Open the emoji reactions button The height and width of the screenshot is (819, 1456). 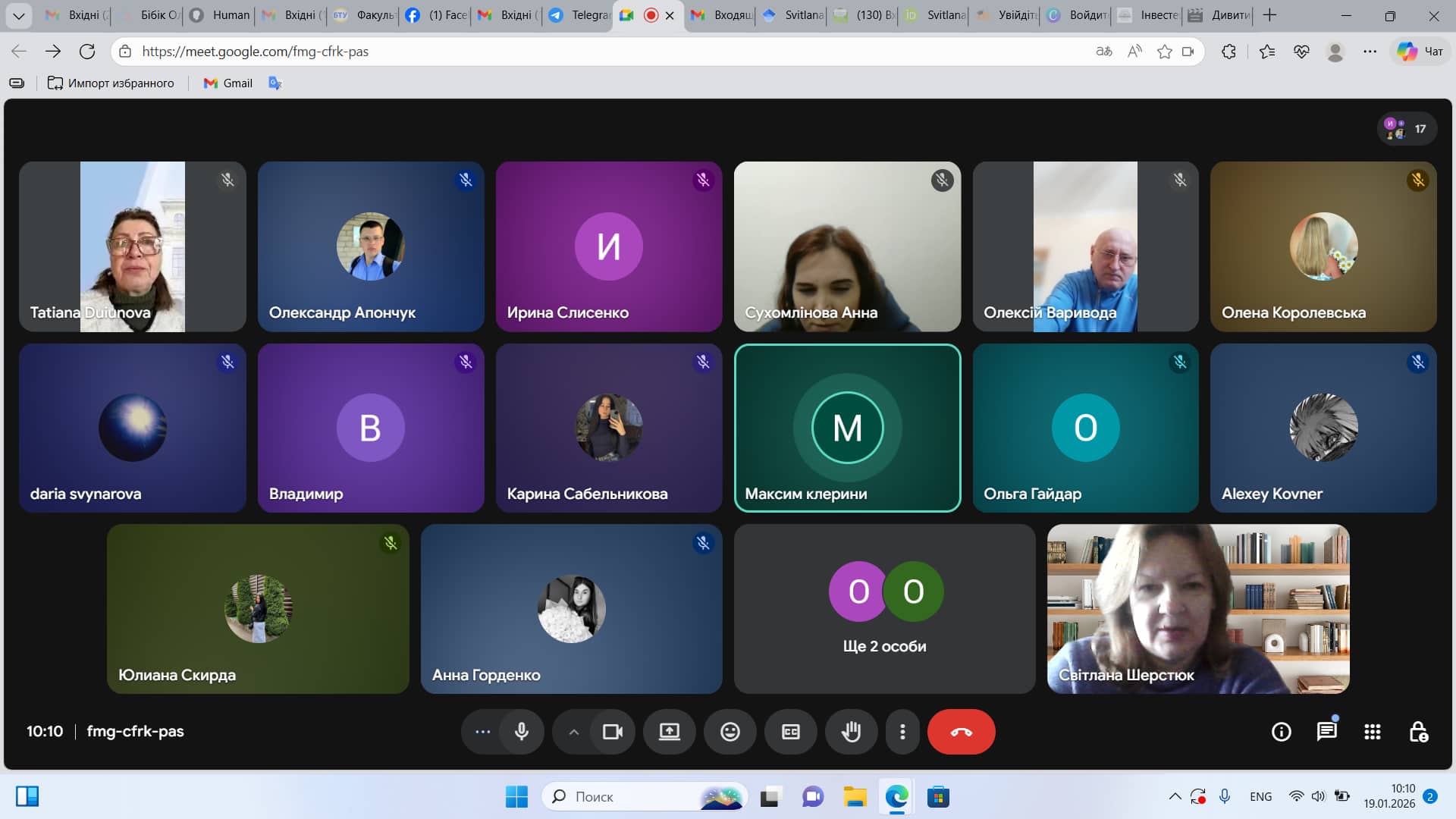click(730, 732)
